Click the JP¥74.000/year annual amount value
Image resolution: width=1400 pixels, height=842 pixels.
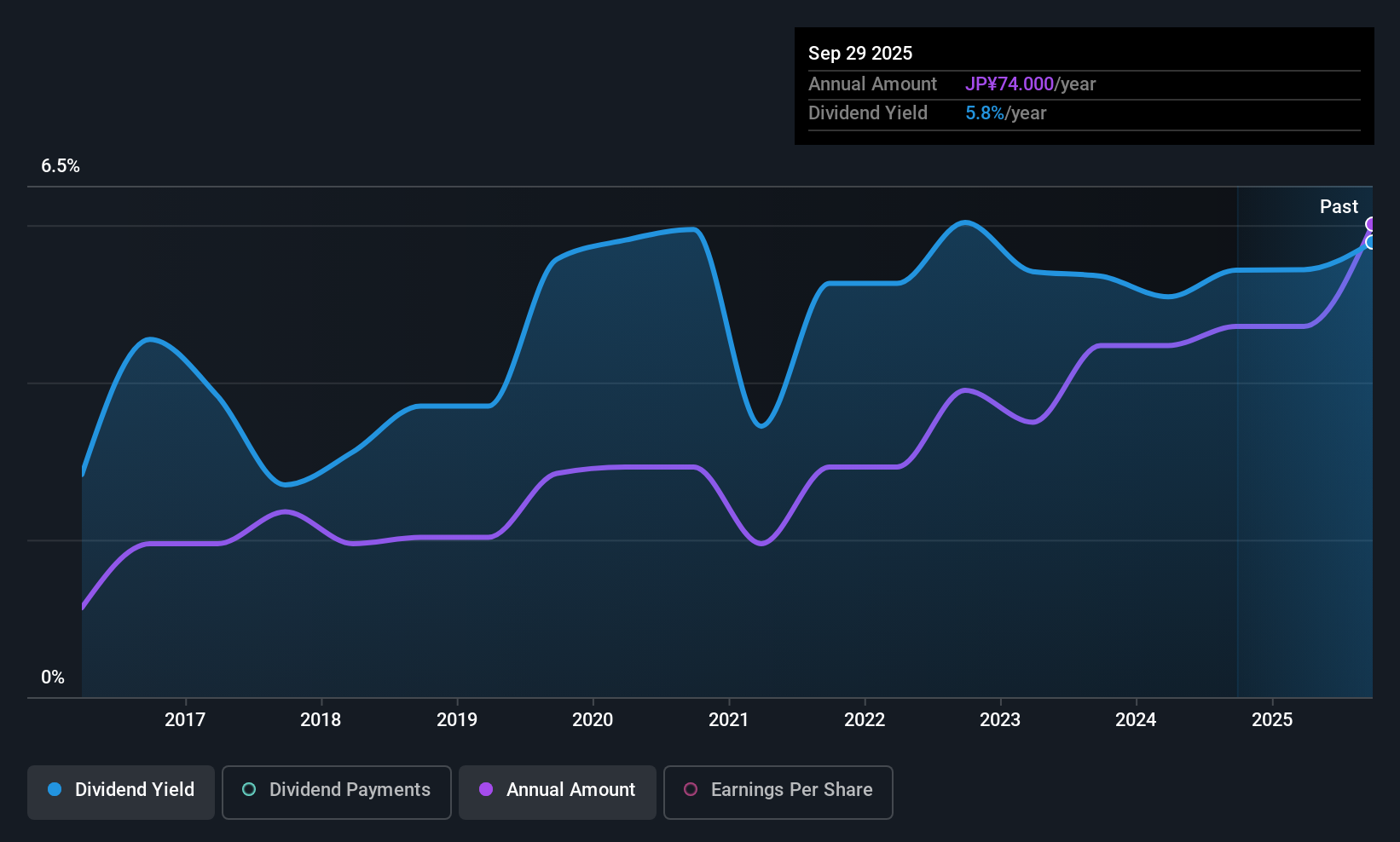[1030, 84]
